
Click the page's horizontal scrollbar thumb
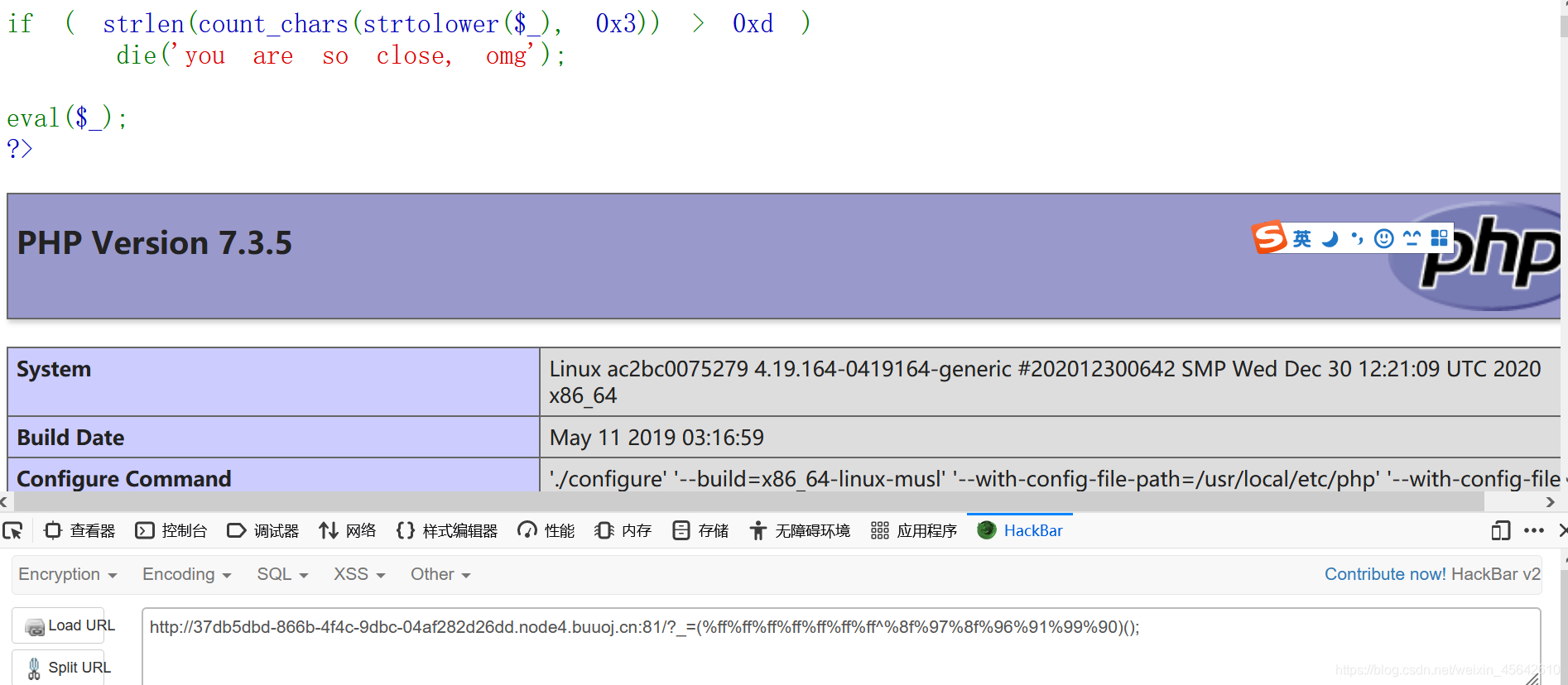pos(749,501)
